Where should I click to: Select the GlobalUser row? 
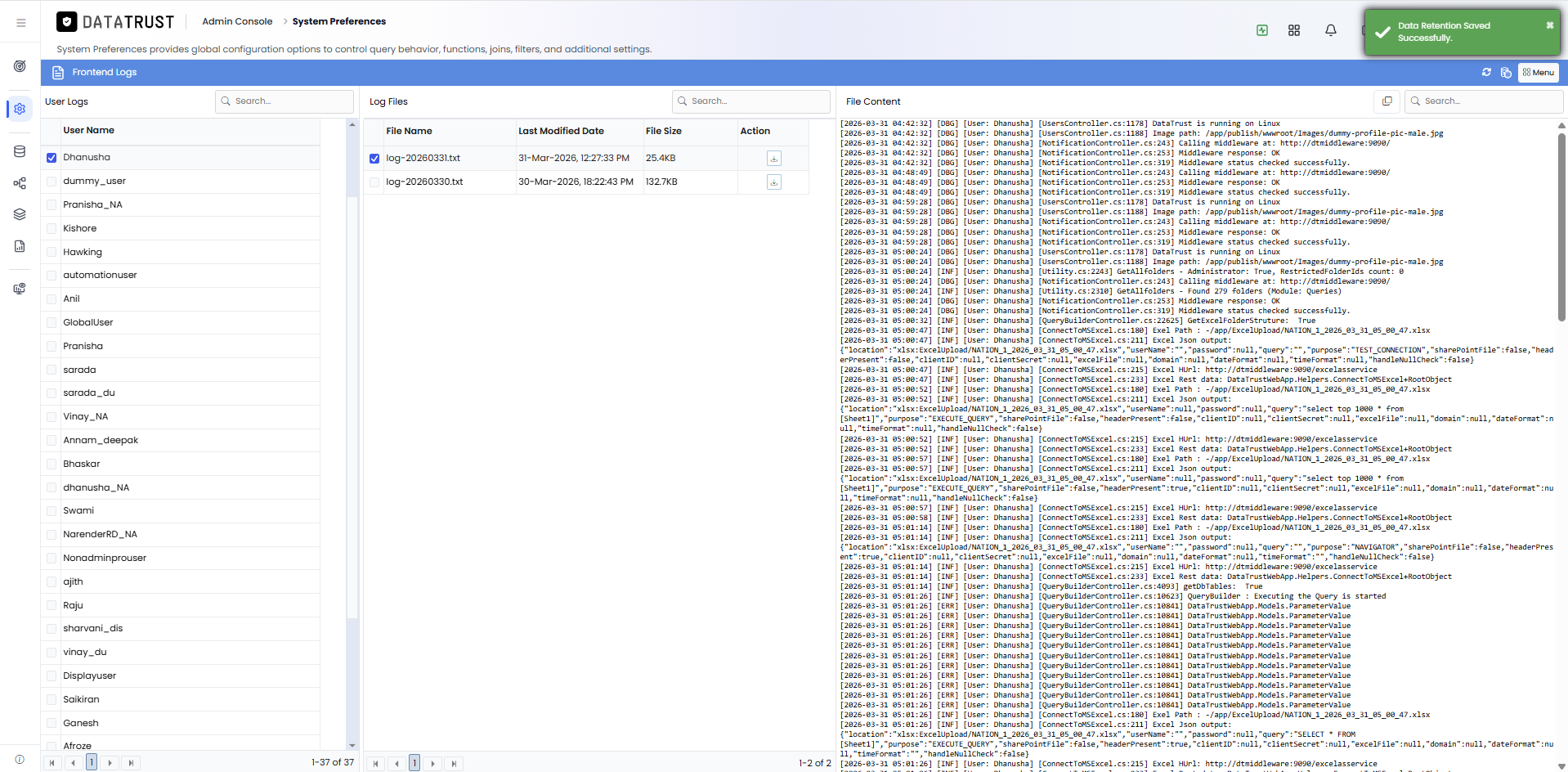[181, 323]
